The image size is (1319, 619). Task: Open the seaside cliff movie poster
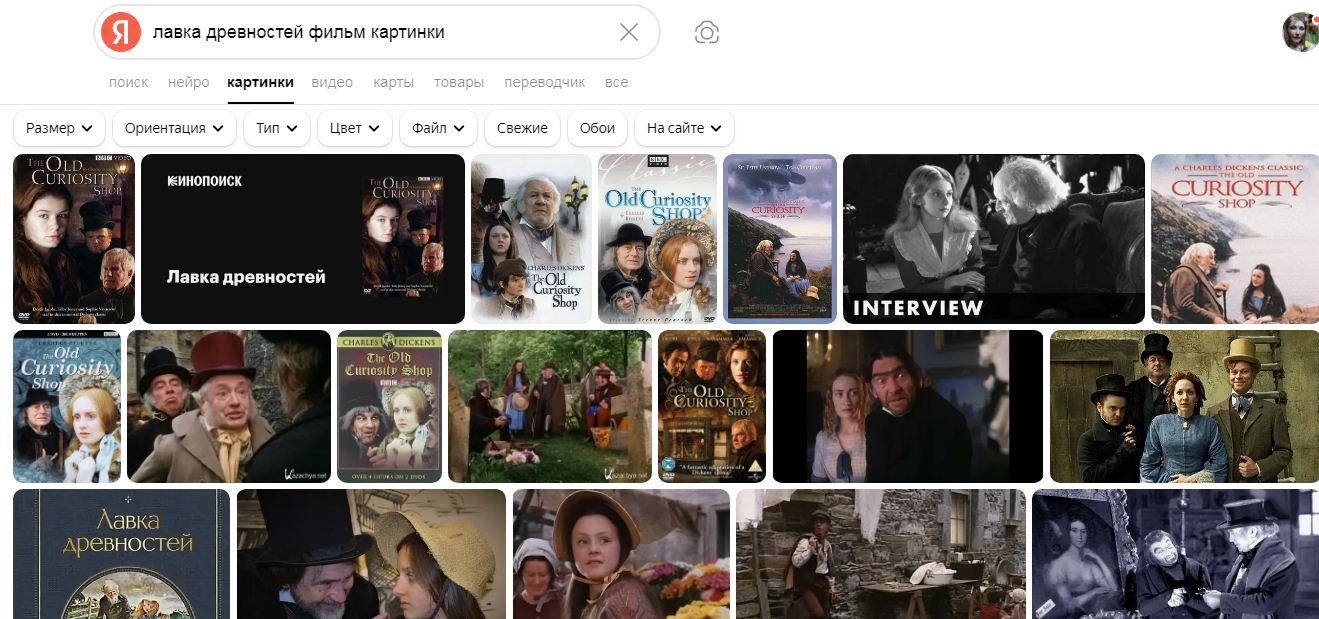pyautogui.click(x=779, y=238)
